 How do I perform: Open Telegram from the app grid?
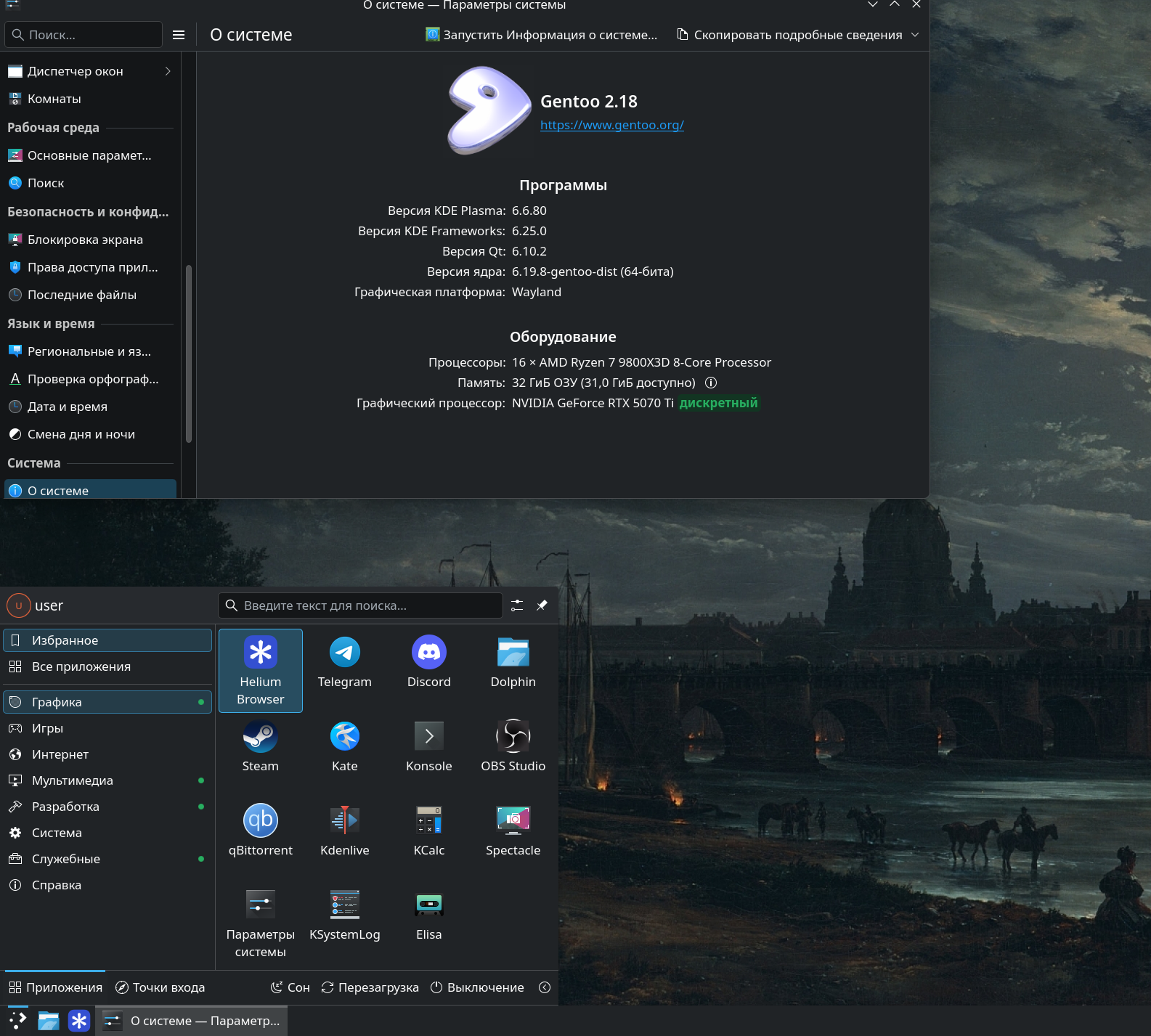click(345, 662)
